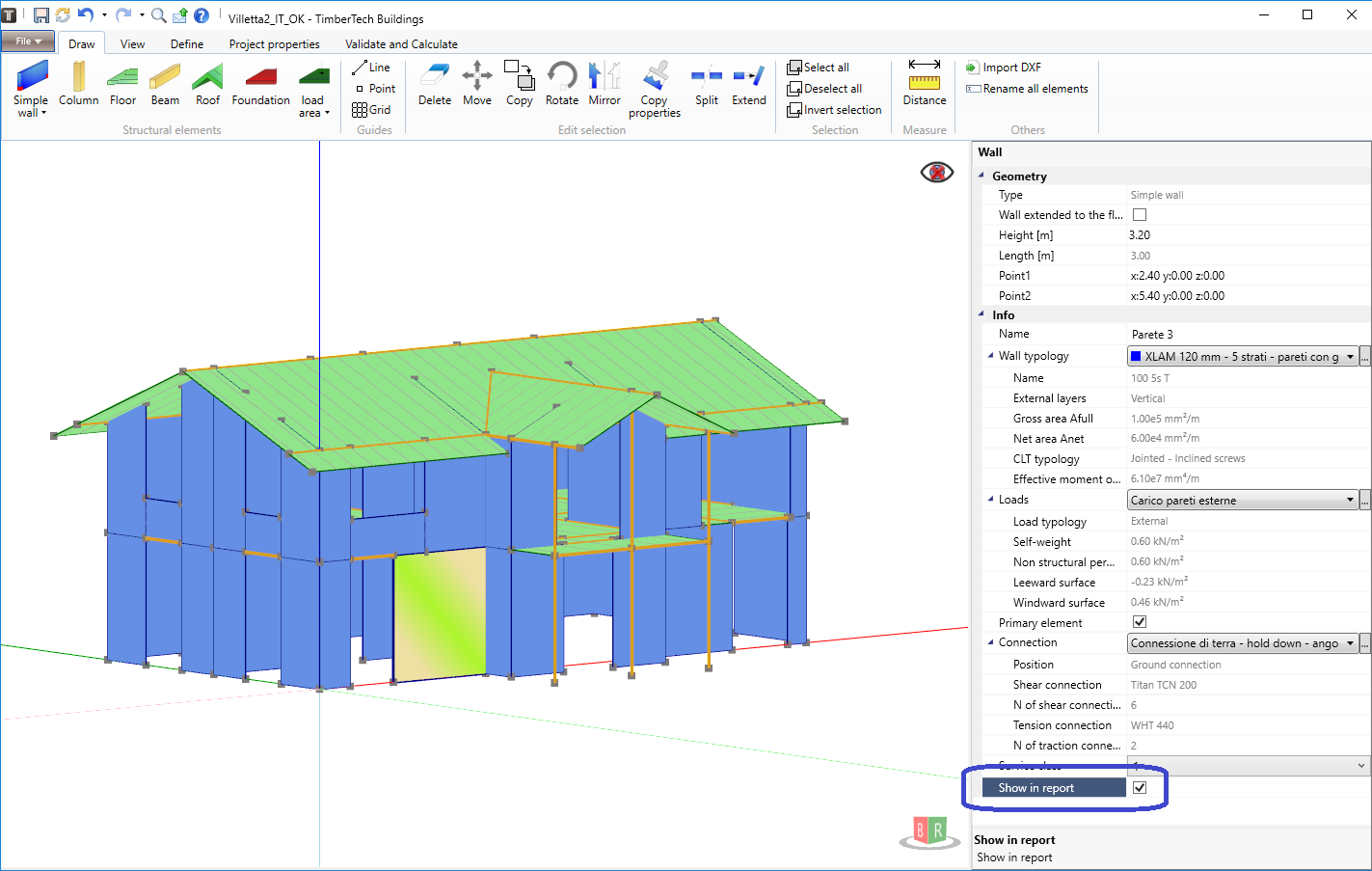Collapse the Geometry section

coord(982,176)
